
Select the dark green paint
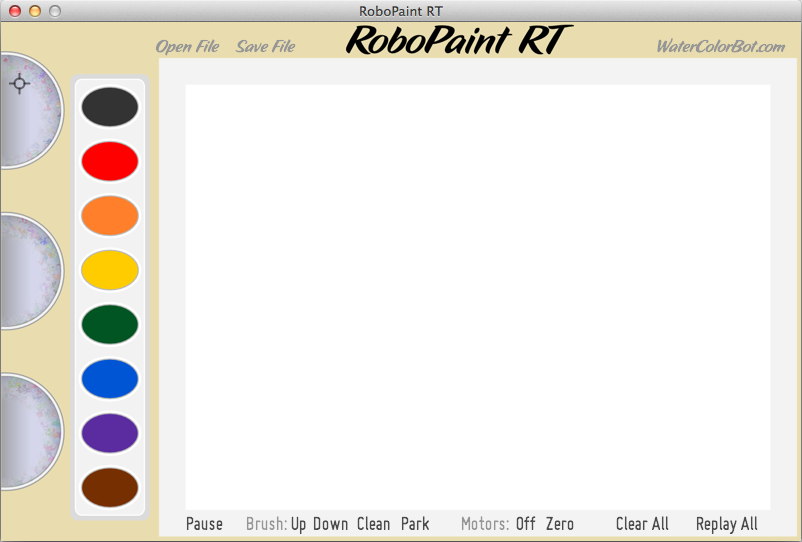point(109,324)
